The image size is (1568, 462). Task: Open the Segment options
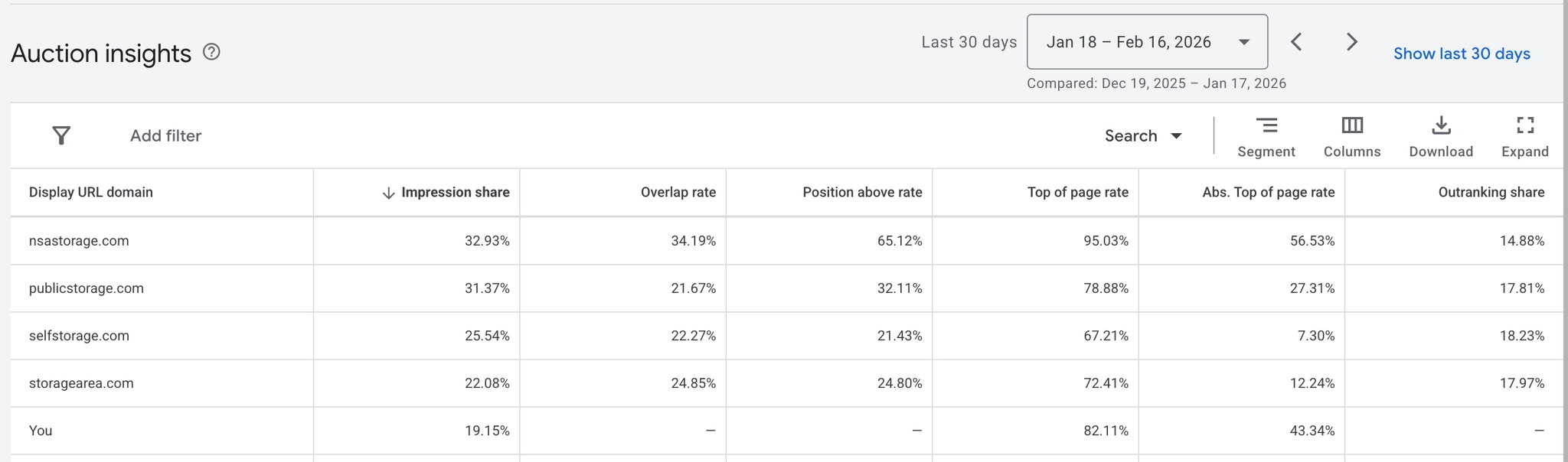[x=1266, y=136]
